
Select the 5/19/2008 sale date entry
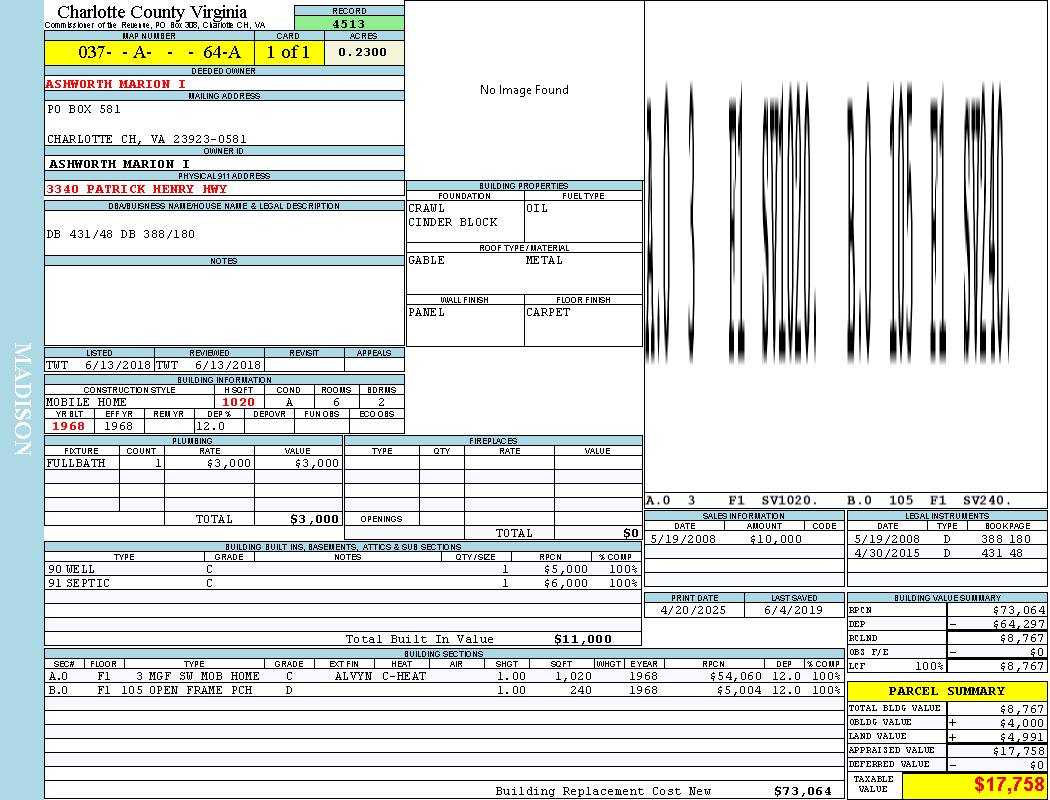point(685,539)
